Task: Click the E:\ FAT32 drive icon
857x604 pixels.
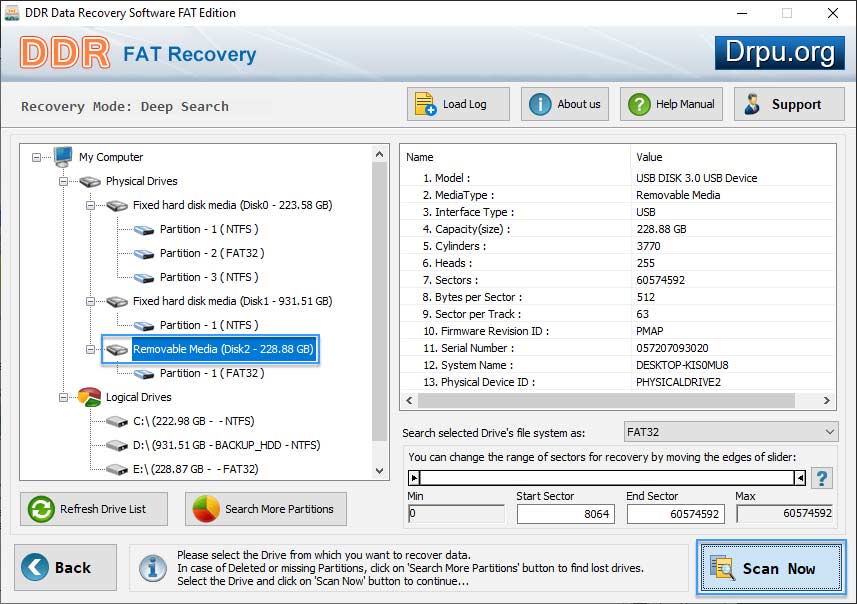Action: pos(117,470)
